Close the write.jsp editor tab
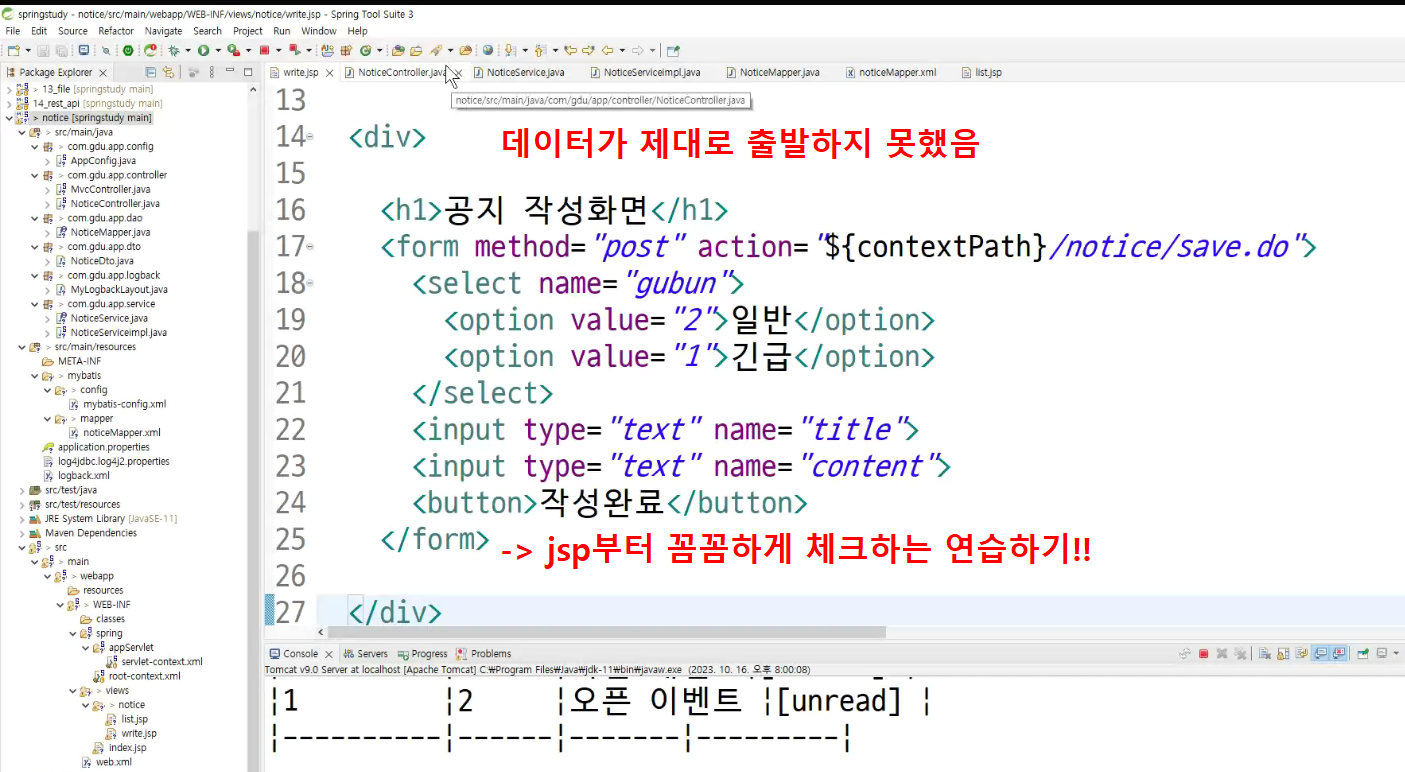This screenshot has width=1405, height=772. (x=329, y=72)
